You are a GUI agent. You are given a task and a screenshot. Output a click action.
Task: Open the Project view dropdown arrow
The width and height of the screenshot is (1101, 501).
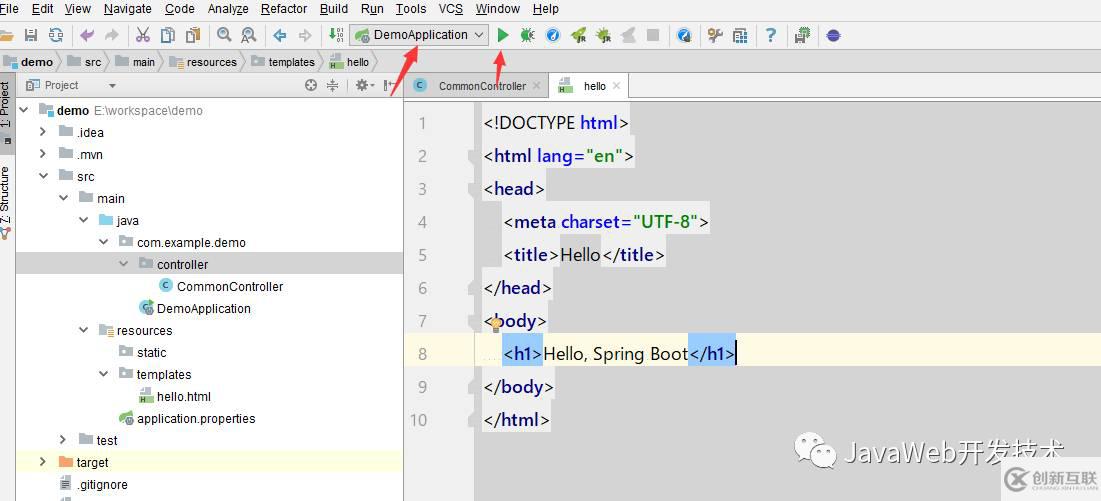pyautogui.click(x=112, y=86)
